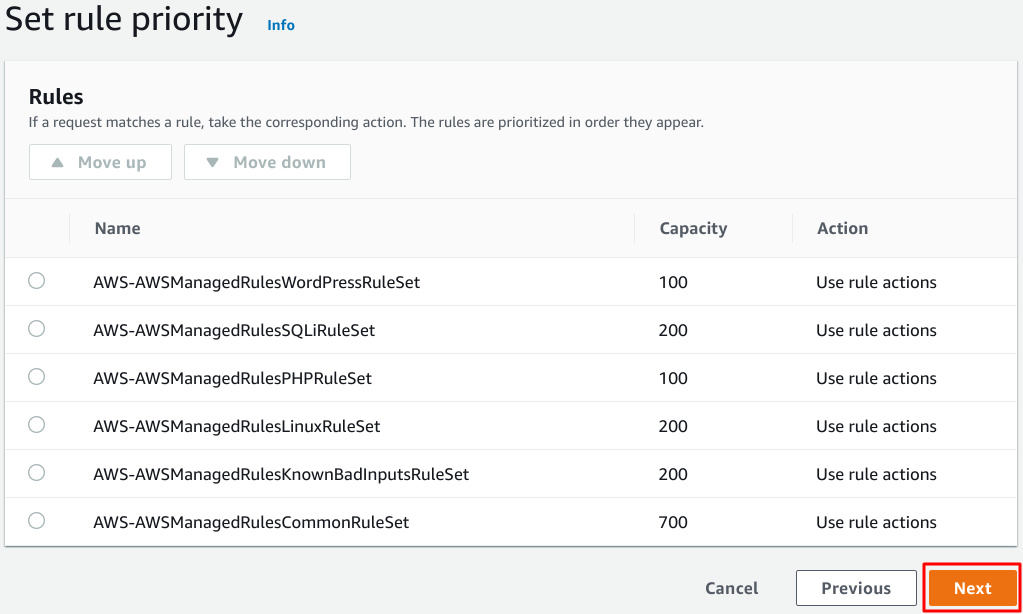Click Use rule actions in the LinuxRuleSet row

pos(876,426)
